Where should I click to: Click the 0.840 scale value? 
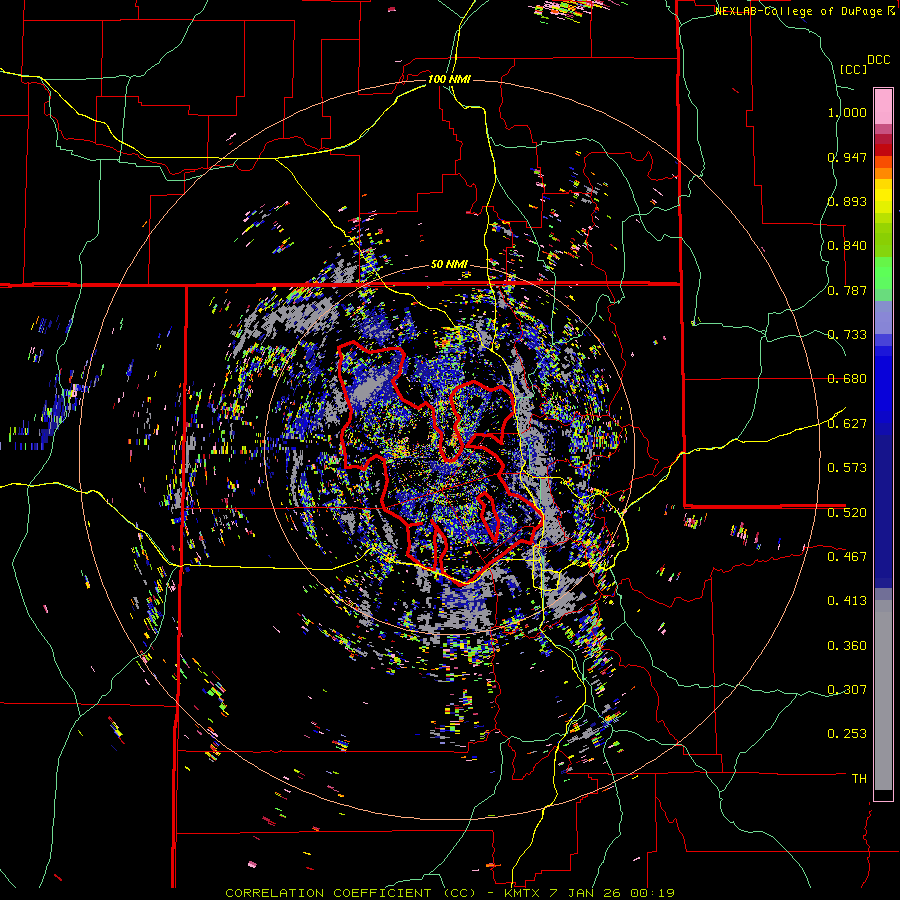[847, 246]
